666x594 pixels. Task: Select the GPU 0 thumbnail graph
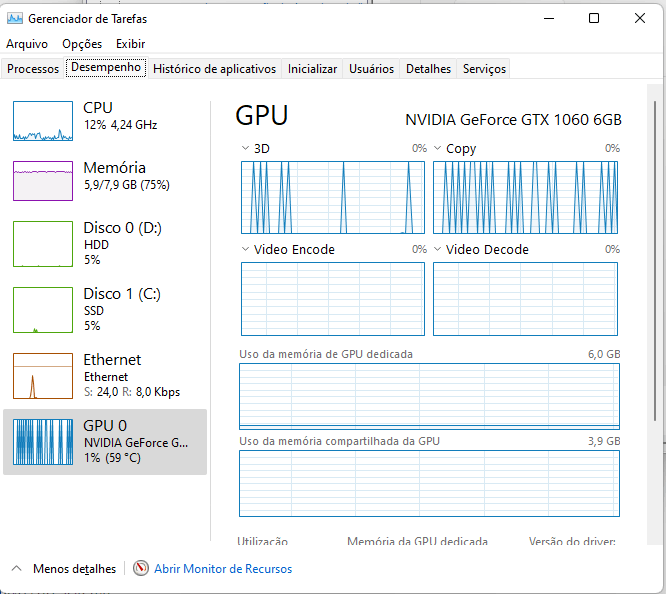click(43, 442)
